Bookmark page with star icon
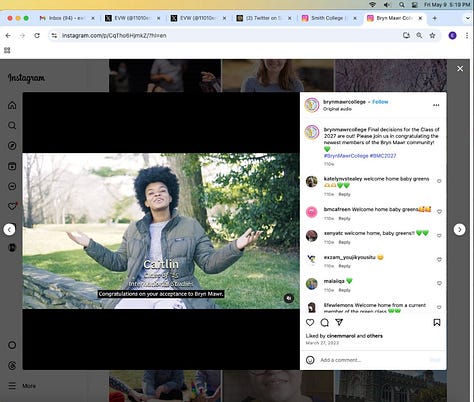The image size is (474, 402). point(432,35)
